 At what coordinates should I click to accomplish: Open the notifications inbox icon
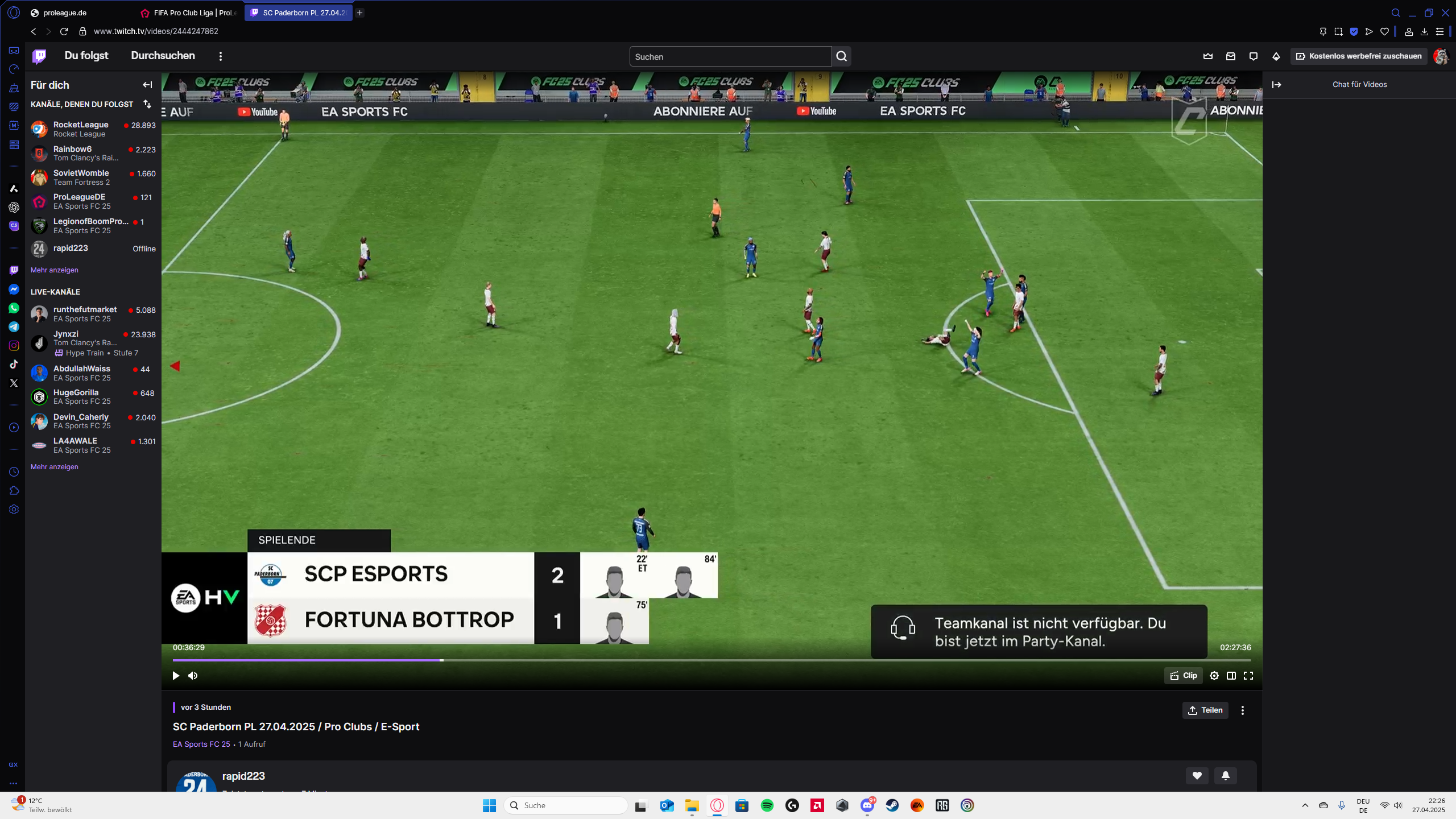point(1231,56)
